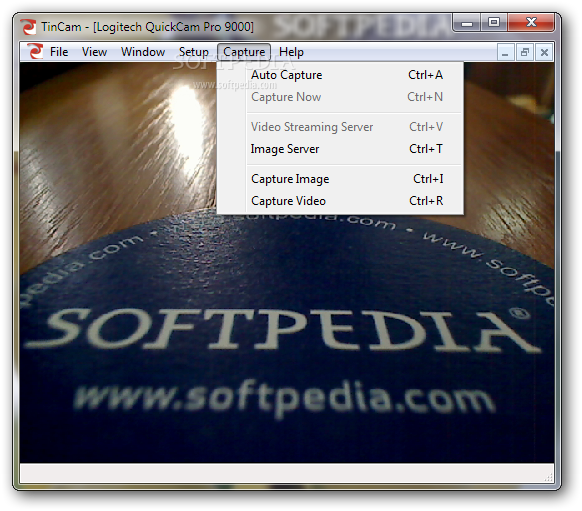
Task: Click the TinCam document icon in menu bar
Action: click(x=35, y=51)
